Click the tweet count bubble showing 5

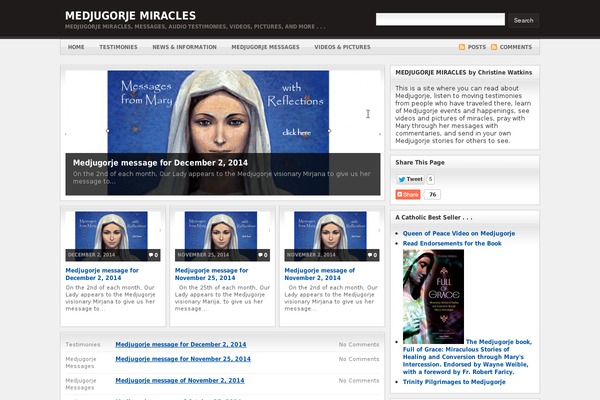430,179
